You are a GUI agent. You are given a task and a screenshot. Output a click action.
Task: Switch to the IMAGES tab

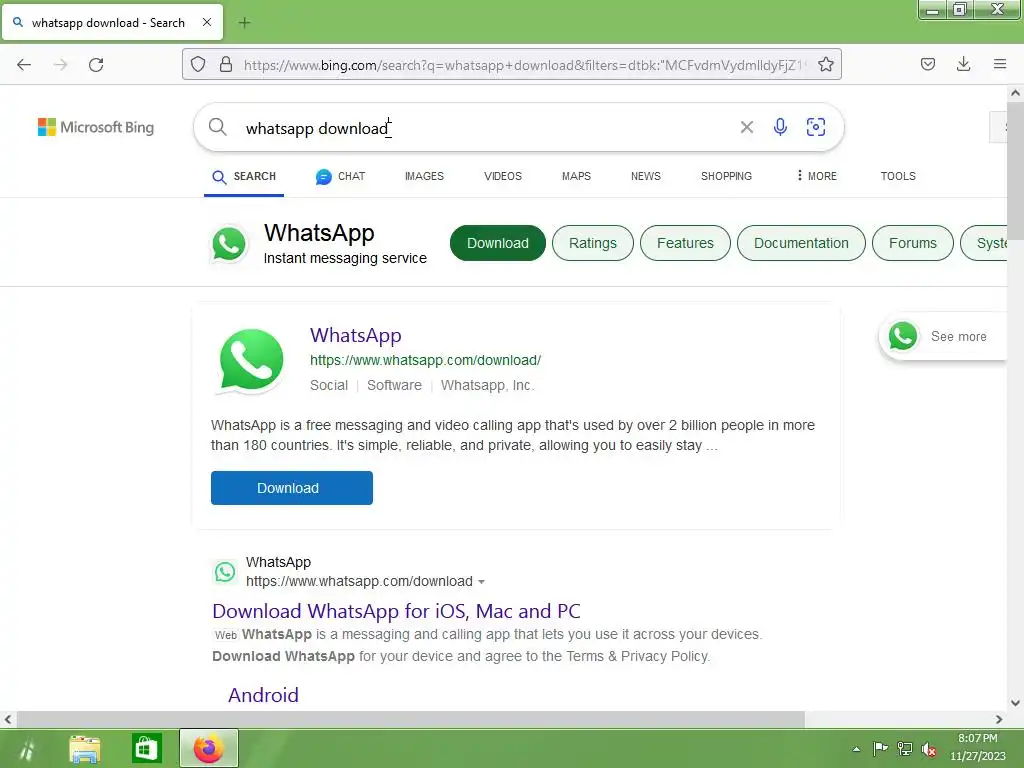pos(424,176)
